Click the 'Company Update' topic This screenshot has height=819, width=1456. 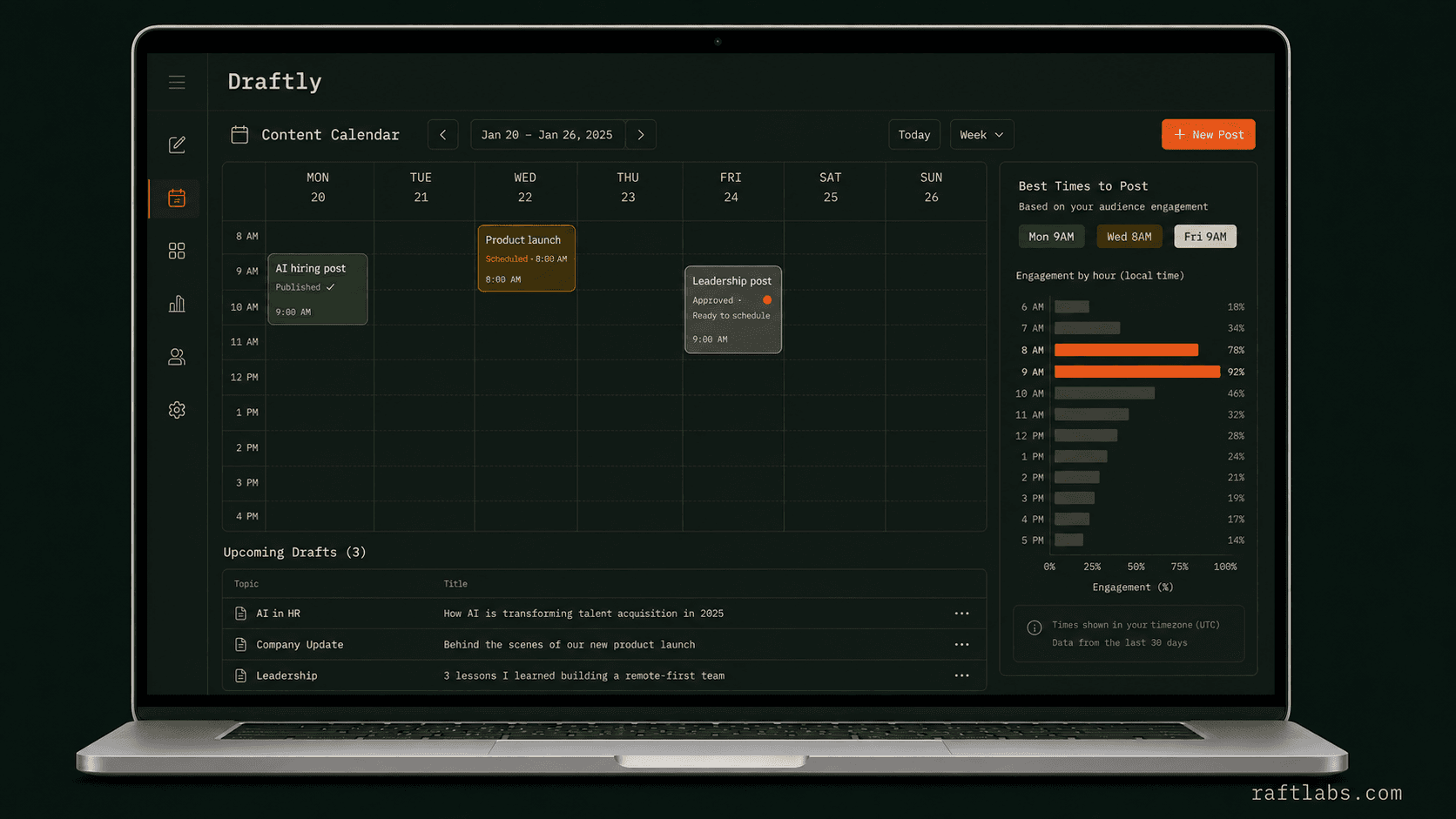coord(300,645)
